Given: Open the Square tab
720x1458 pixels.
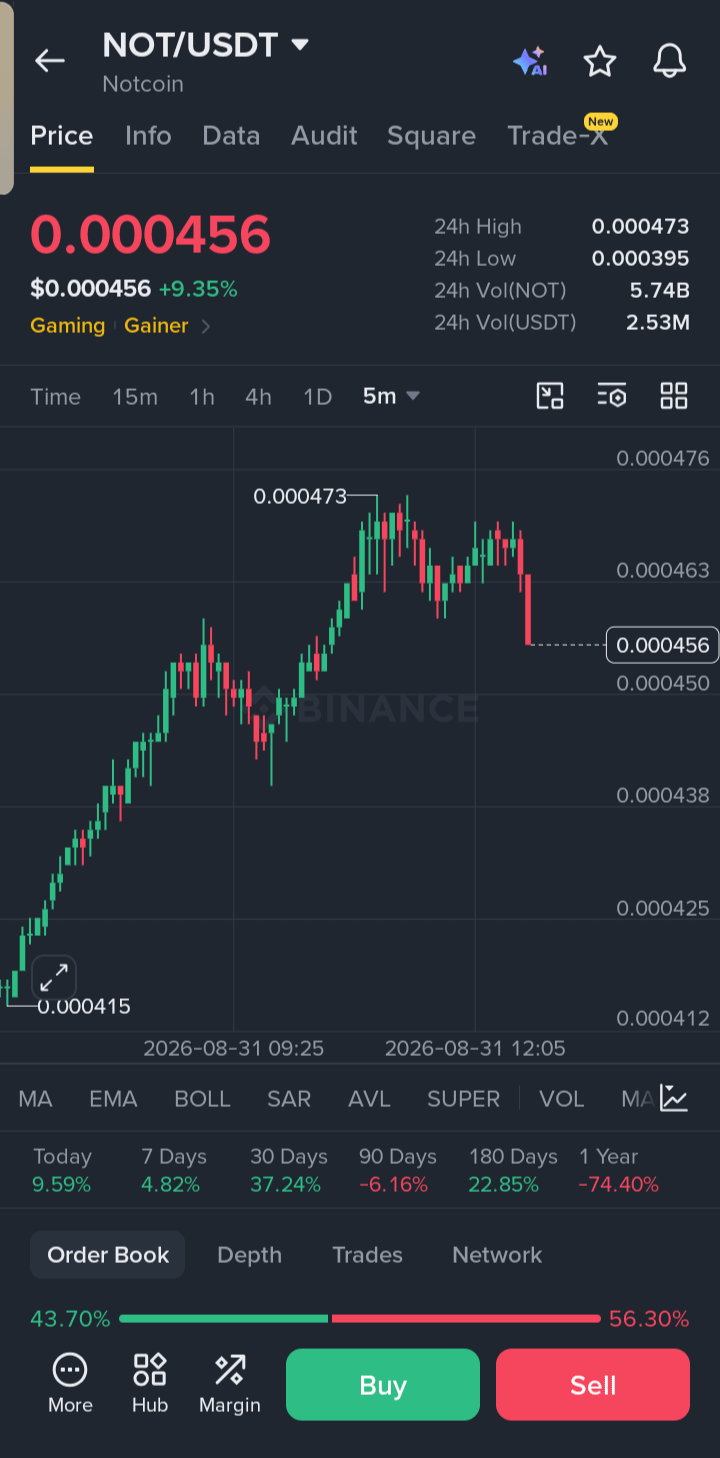Looking at the screenshot, I should 431,136.
